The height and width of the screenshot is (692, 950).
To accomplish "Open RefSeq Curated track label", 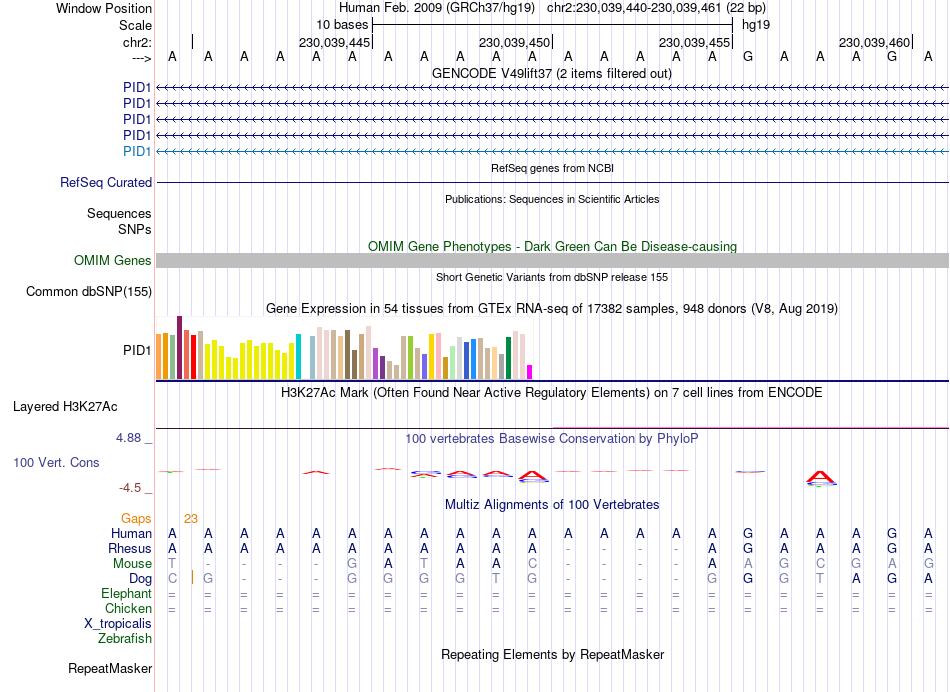I will point(106,182).
